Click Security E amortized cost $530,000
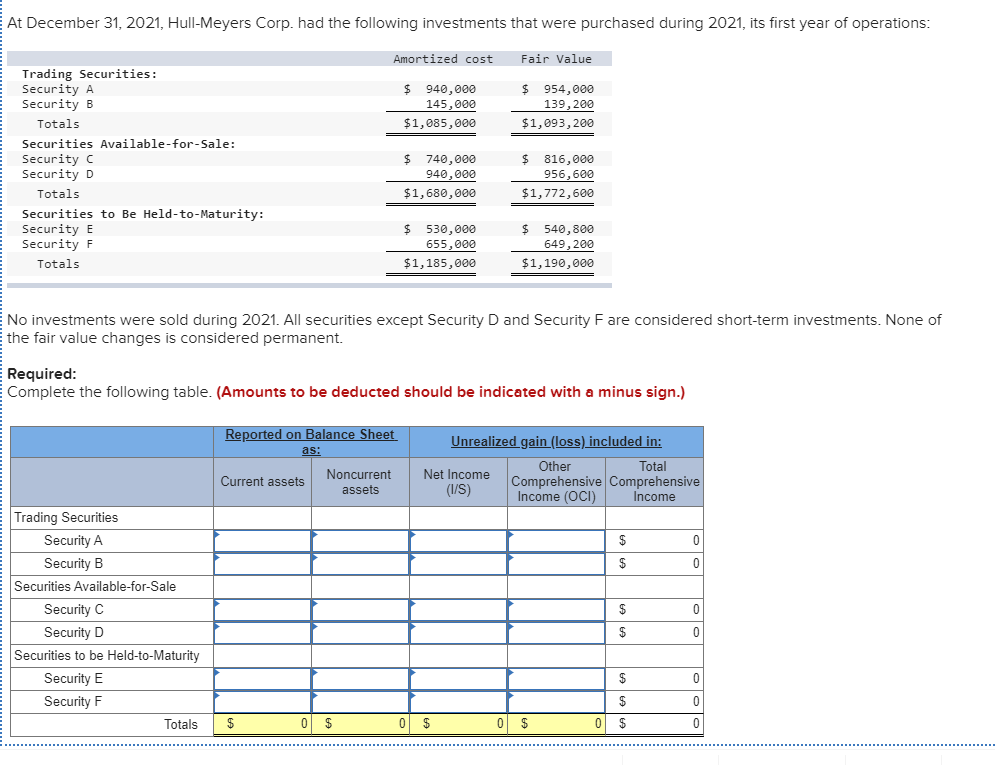Viewport: 995px width, 765px height. coord(440,229)
